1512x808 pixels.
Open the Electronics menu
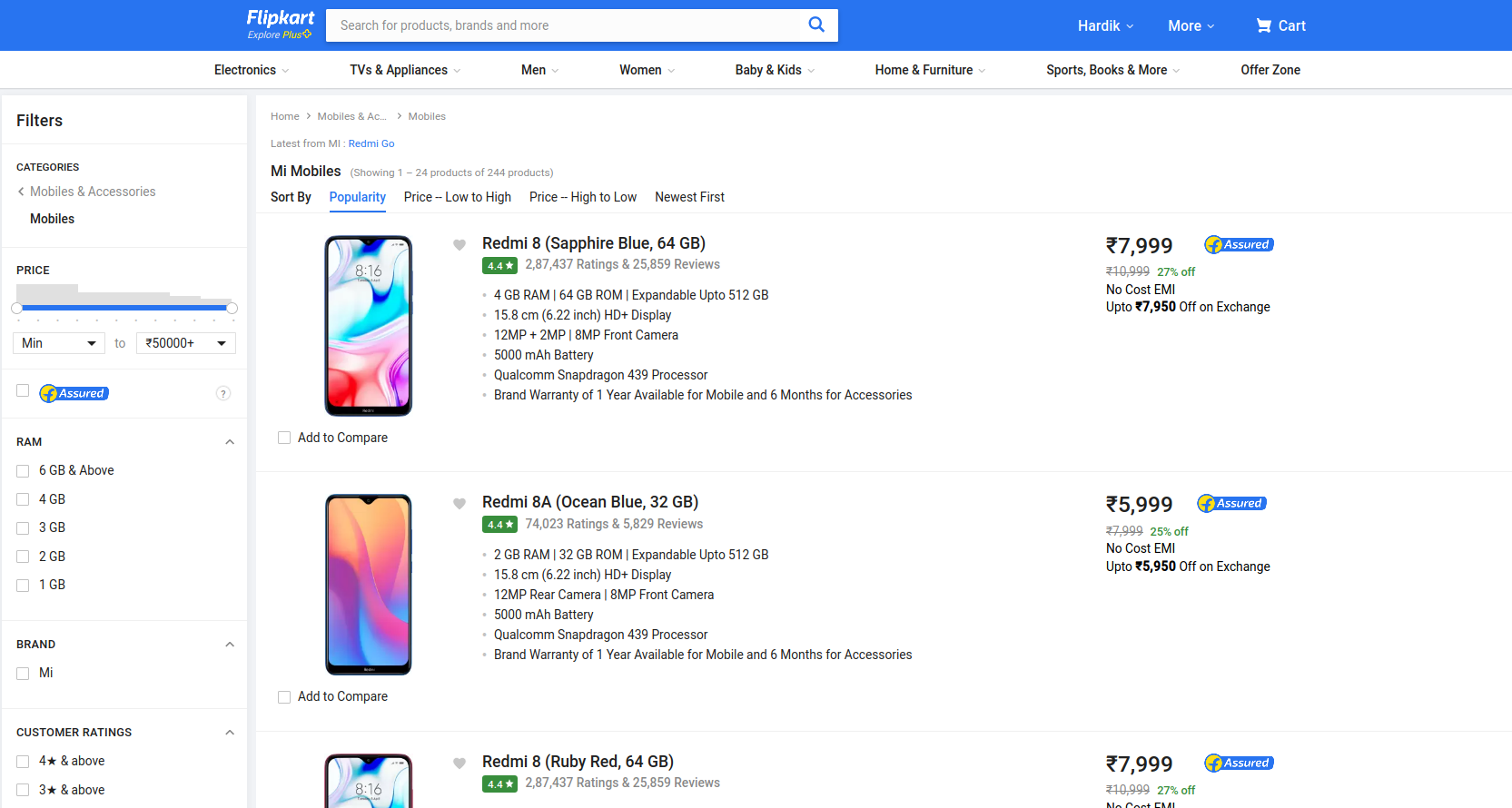(x=251, y=70)
